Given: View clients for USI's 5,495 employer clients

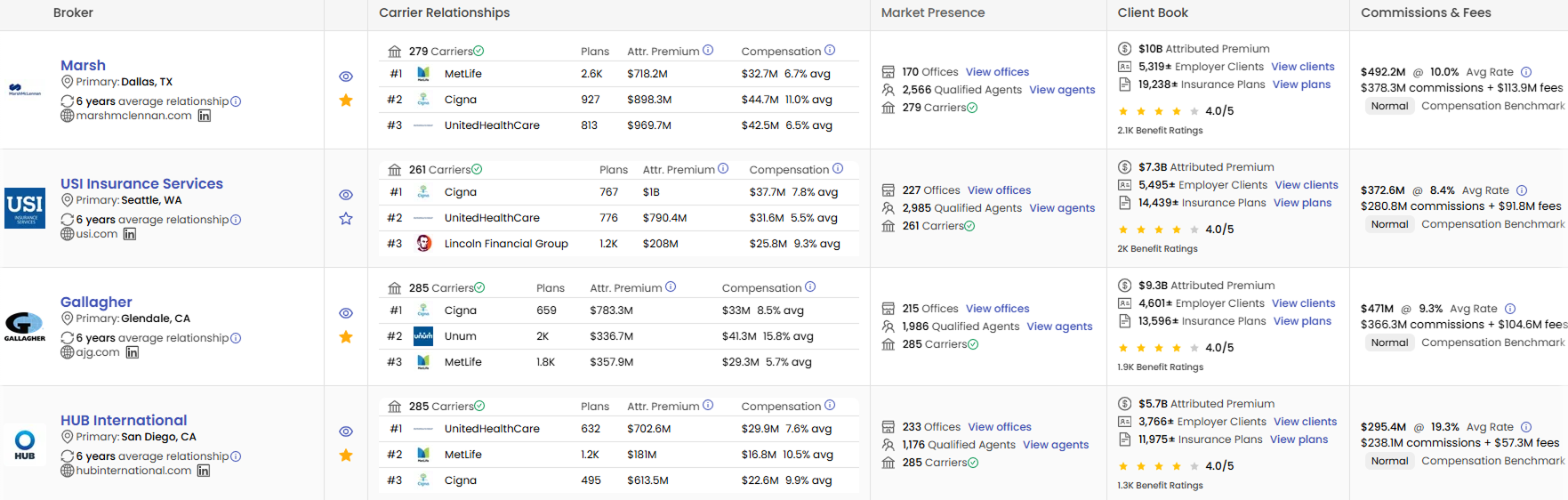Looking at the screenshot, I should 1307,185.
